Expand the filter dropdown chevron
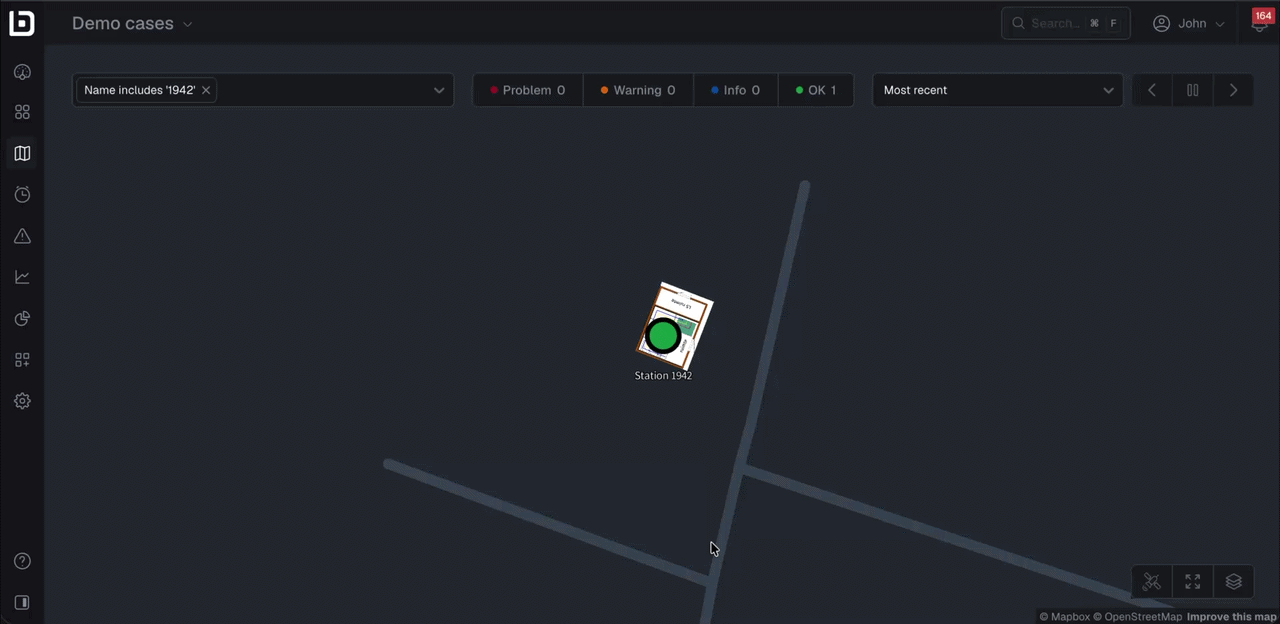This screenshot has width=1280, height=624. click(x=439, y=90)
